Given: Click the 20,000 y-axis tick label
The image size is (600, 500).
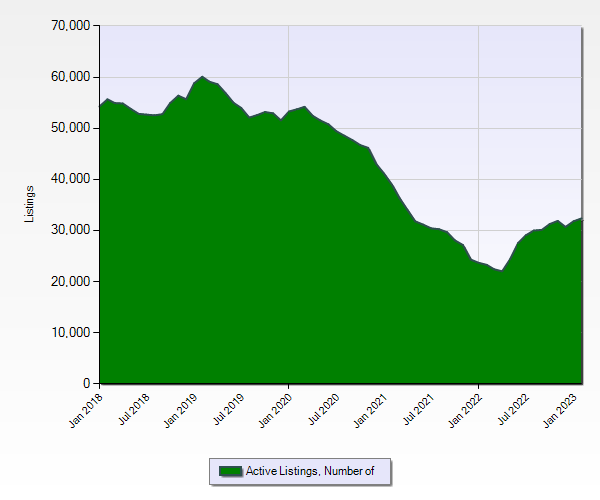Looking at the screenshot, I should click(69, 281).
